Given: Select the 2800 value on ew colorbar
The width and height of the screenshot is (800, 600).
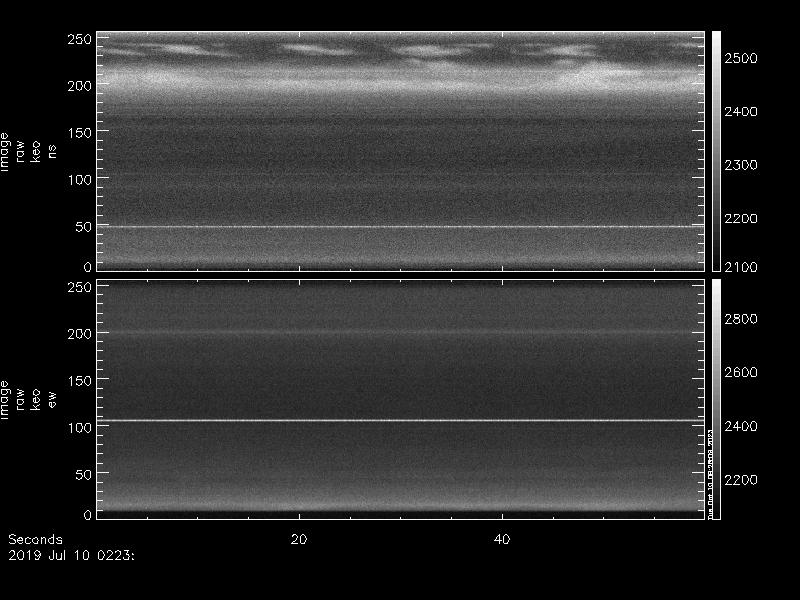Looking at the screenshot, I should click(741, 319).
